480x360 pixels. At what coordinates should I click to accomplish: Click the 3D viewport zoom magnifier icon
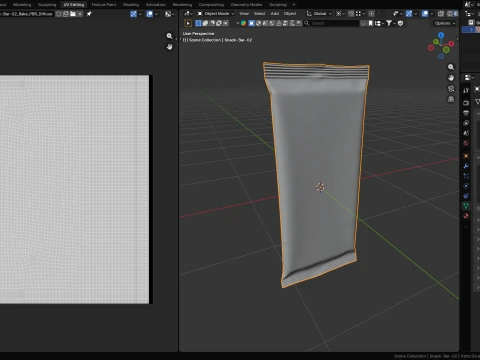[x=451, y=67]
